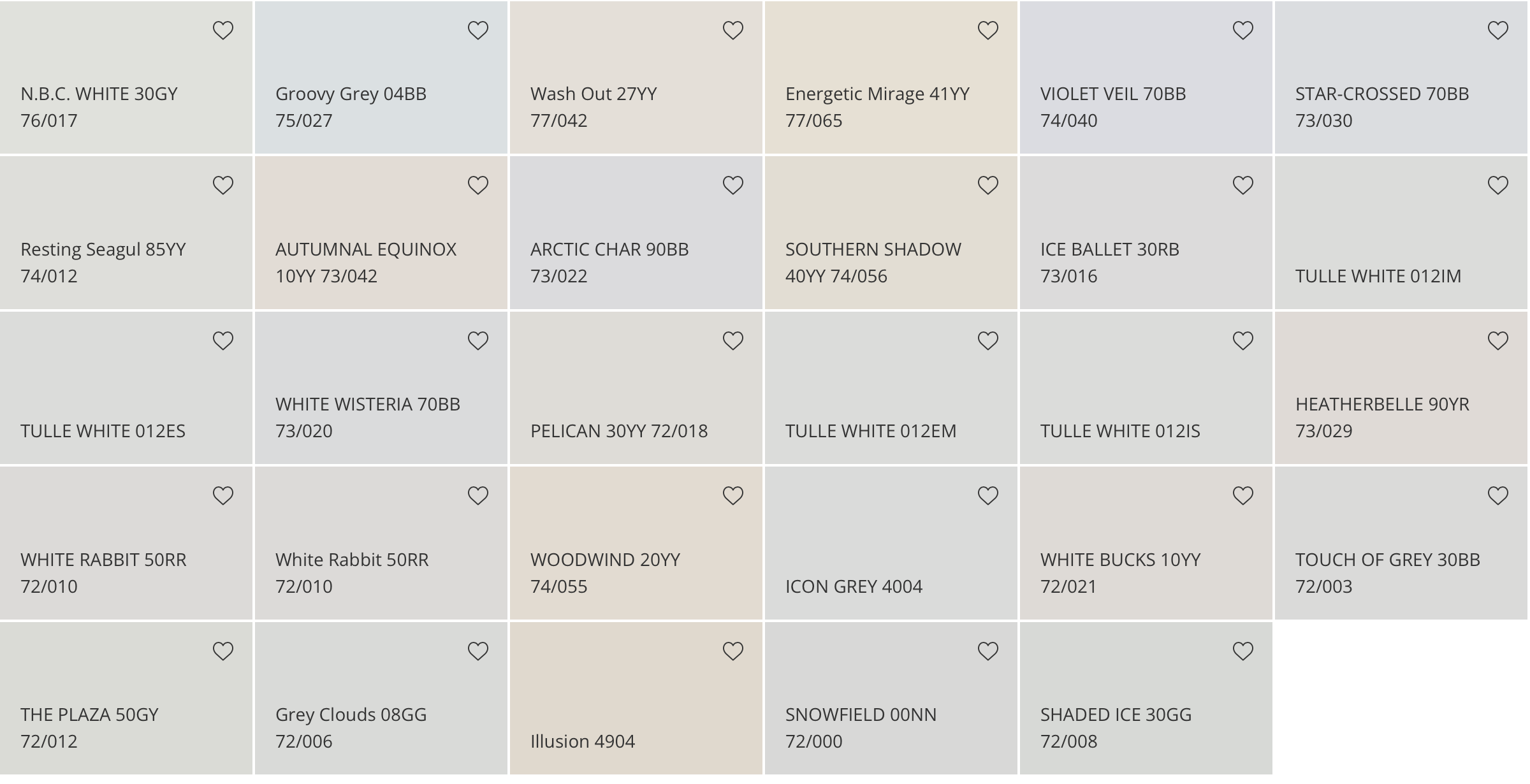
Task: Choose ICE BALLET 30RB swatch
Action: 1146,233
